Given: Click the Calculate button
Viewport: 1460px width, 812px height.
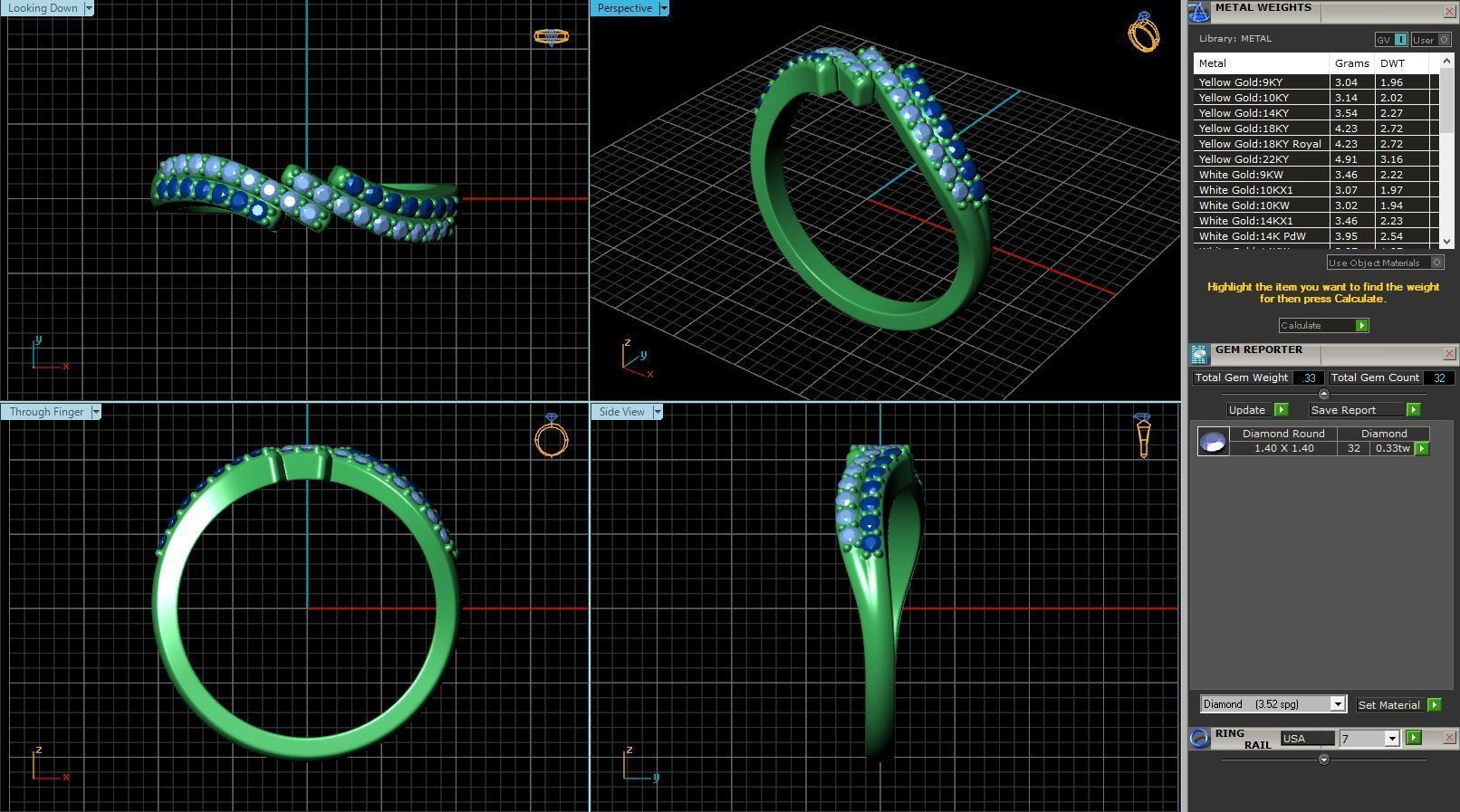Looking at the screenshot, I should (x=1323, y=326).
